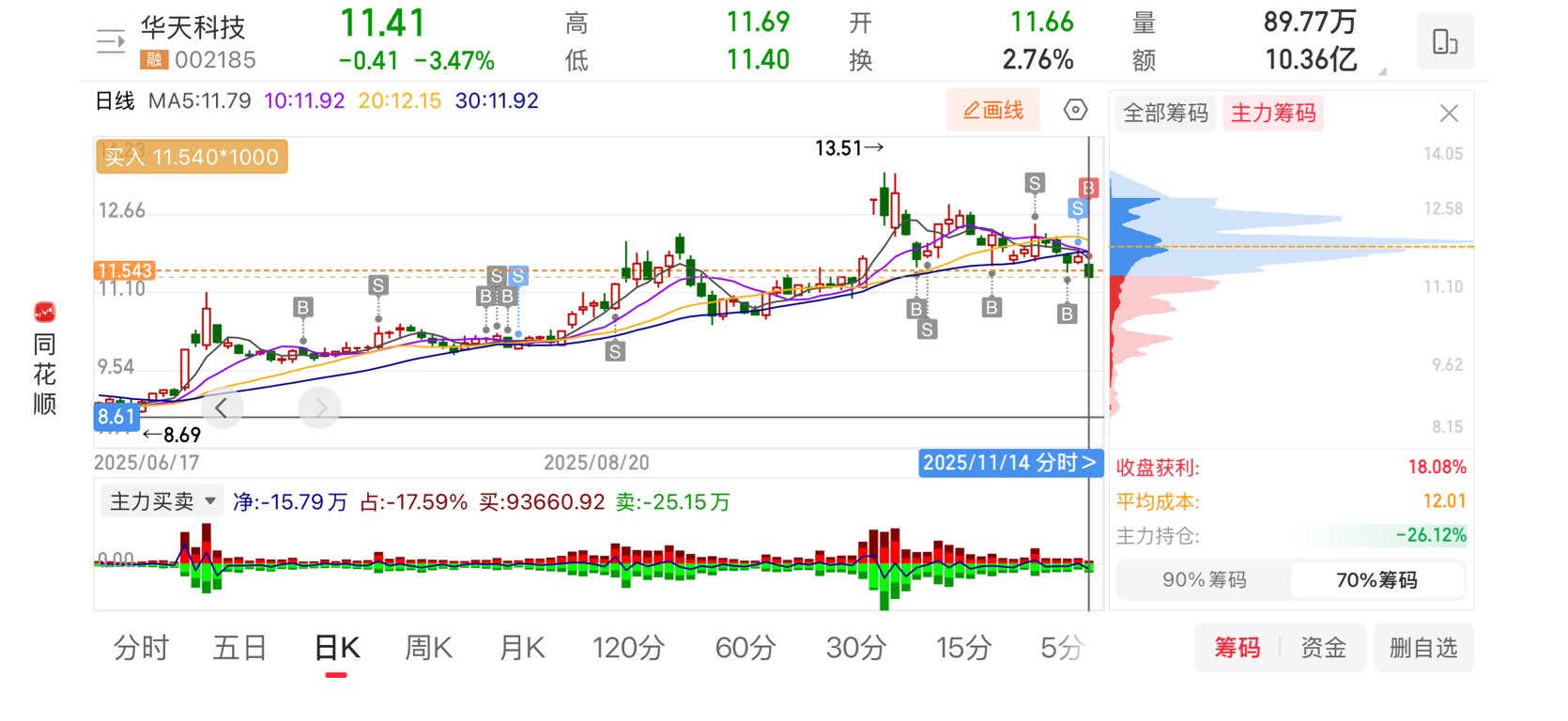The image size is (1568, 721).
Task: Toggle the 筹码 panel button
Action: point(1237,648)
